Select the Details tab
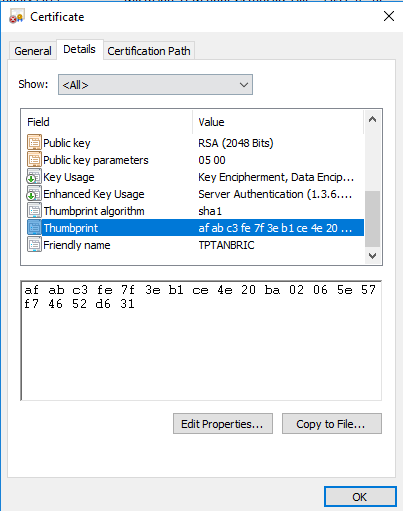Viewport: 403px width, 511px height. click(79, 49)
